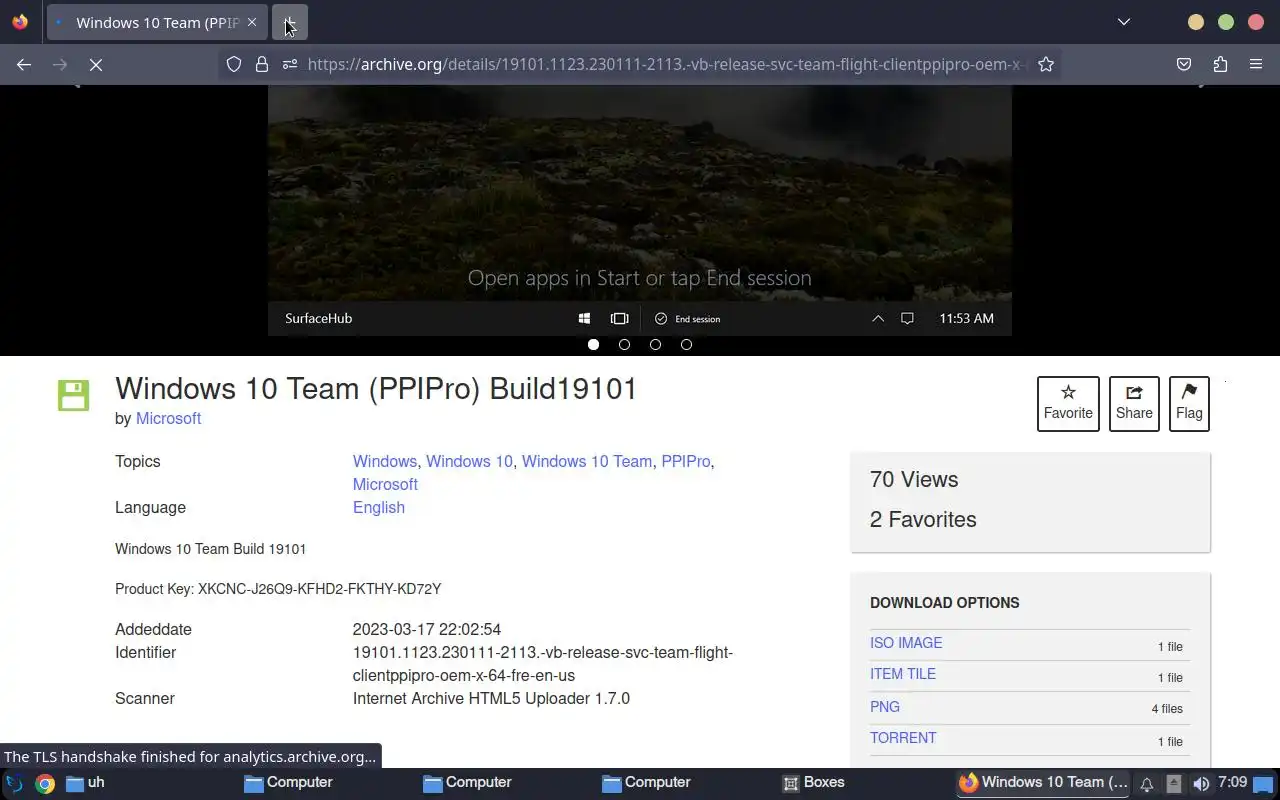This screenshot has width=1280, height=800.
Task: Open the tracking protection shield
Action: coord(234,64)
